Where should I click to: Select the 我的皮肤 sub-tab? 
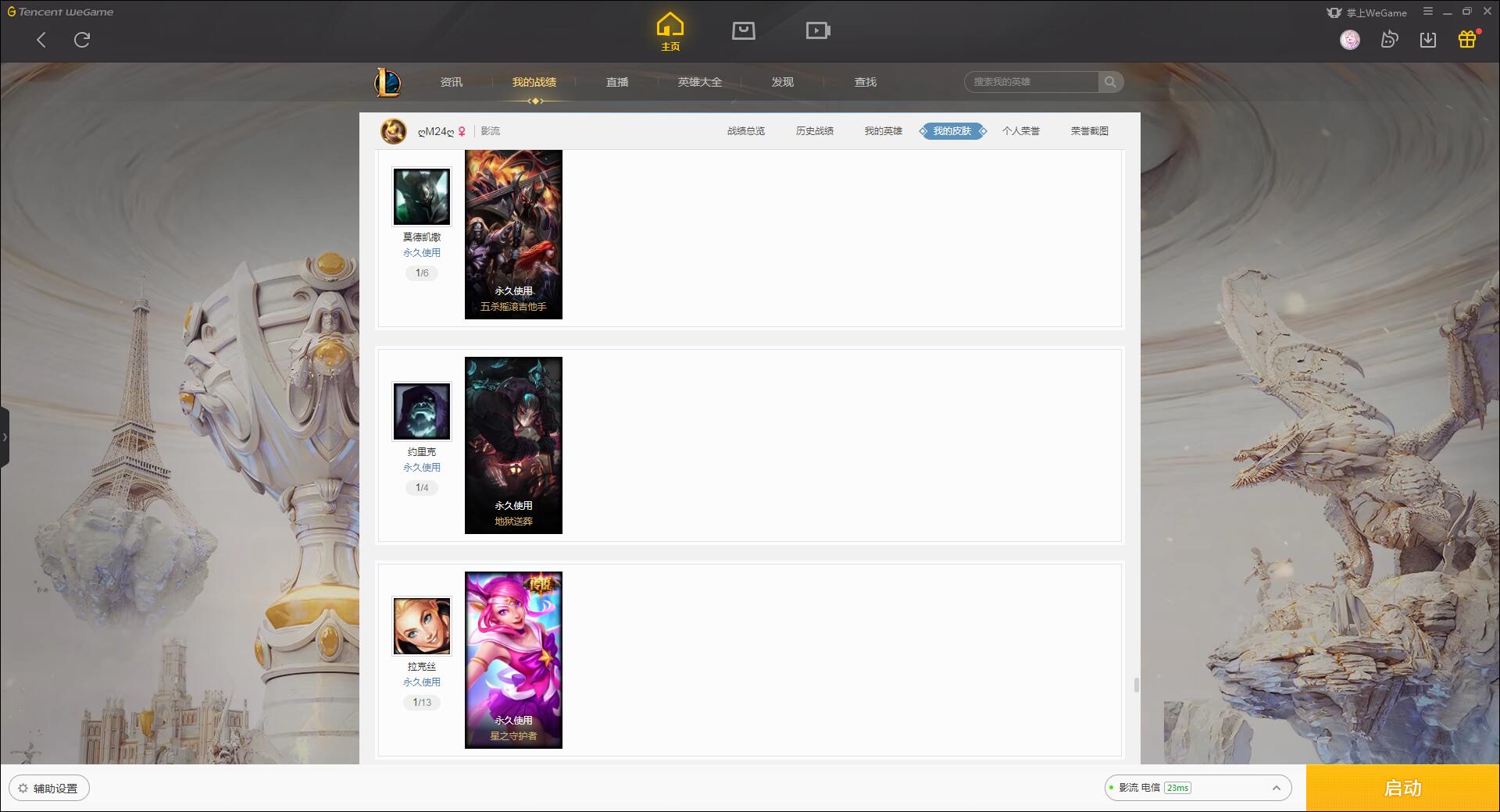[952, 131]
